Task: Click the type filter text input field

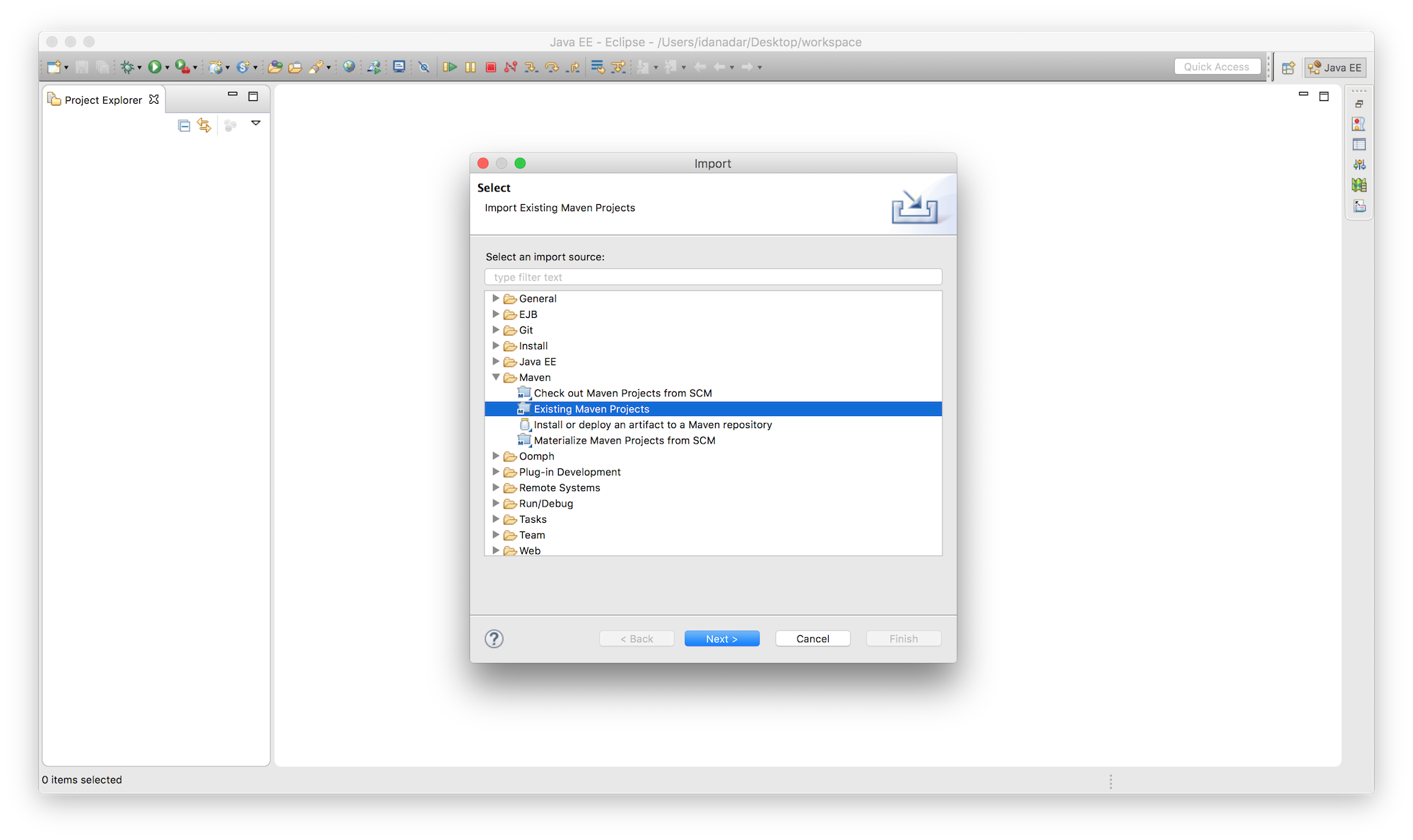Action: pyautogui.click(x=713, y=277)
